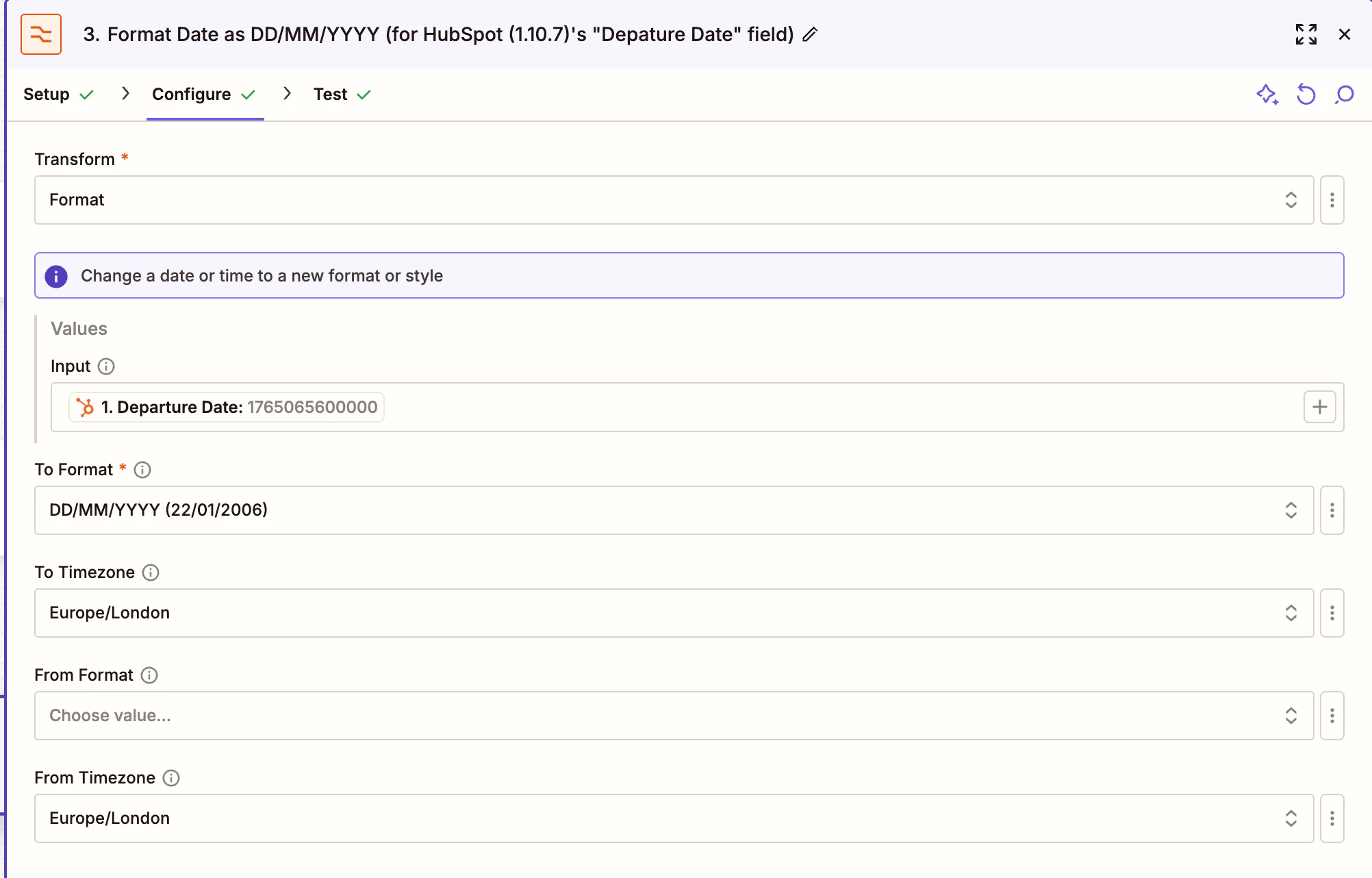The height and width of the screenshot is (878, 1372).
Task: Open the comment bubble icon
Action: point(1345,95)
